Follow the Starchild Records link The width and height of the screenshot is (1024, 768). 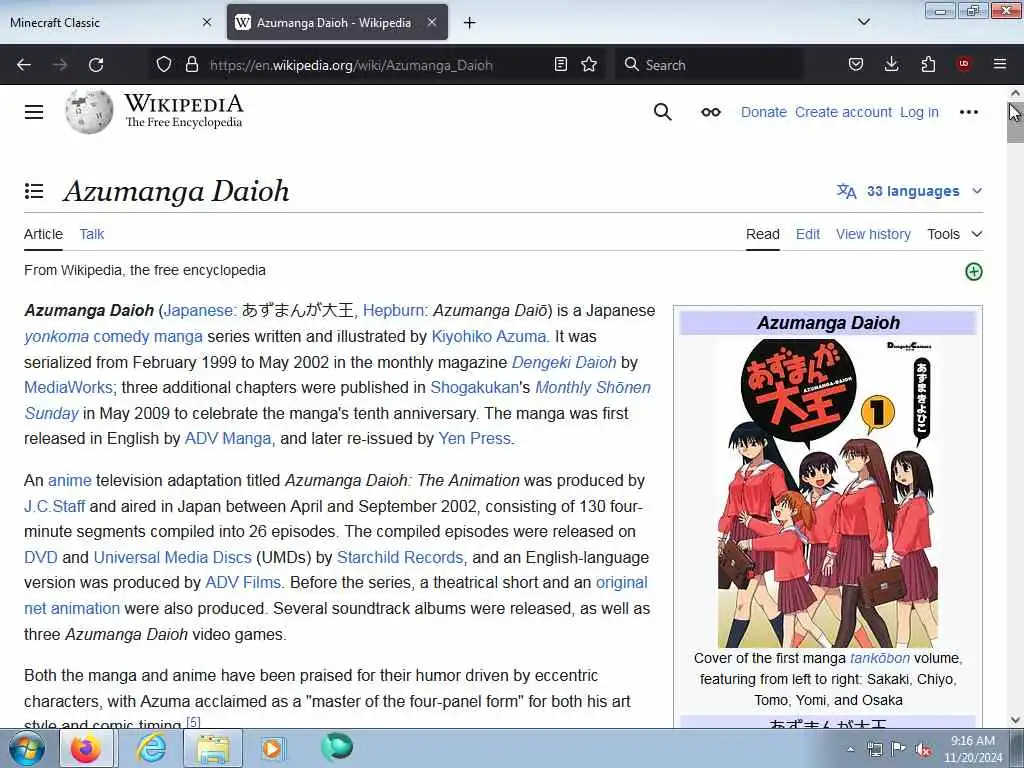coord(400,557)
